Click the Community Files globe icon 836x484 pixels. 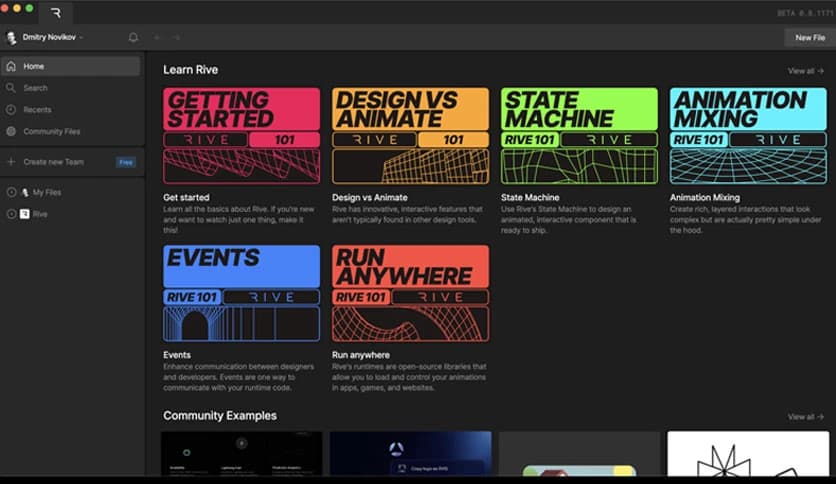tap(11, 131)
